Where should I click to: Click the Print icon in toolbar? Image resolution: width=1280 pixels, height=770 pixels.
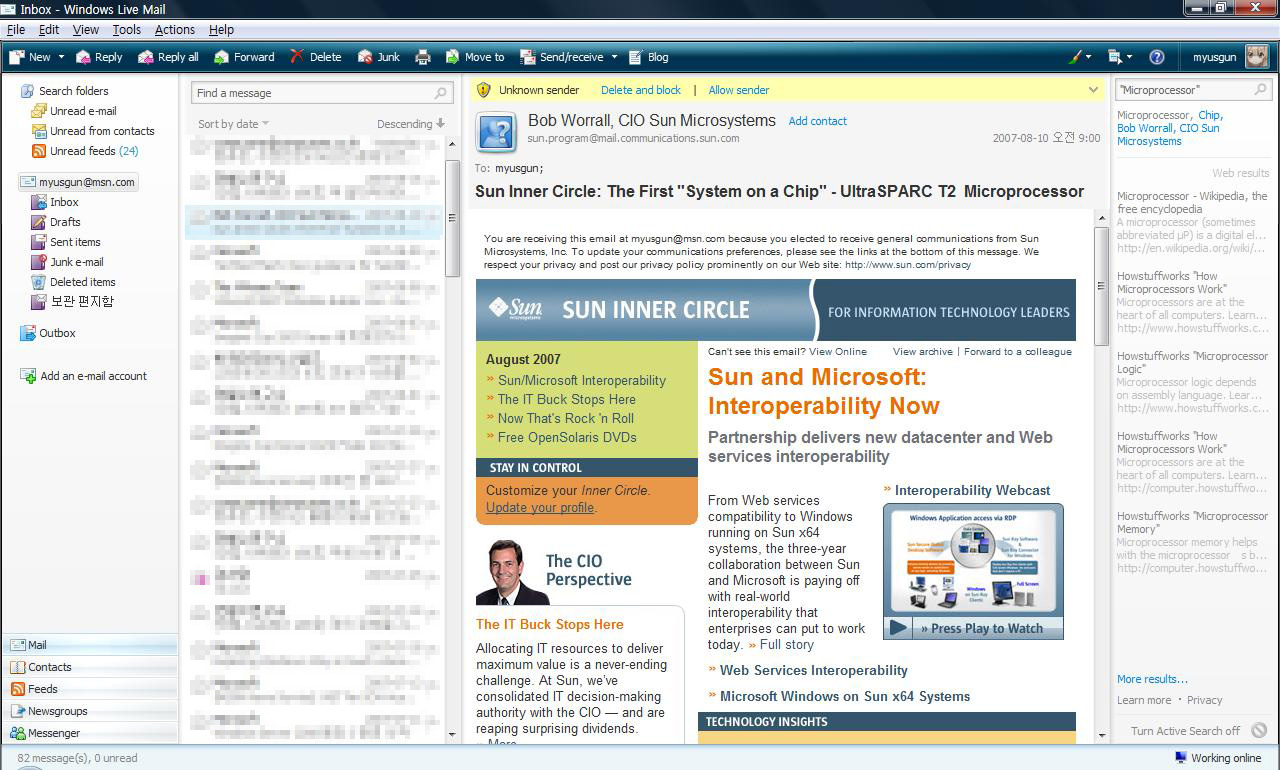click(x=423, y=57)
